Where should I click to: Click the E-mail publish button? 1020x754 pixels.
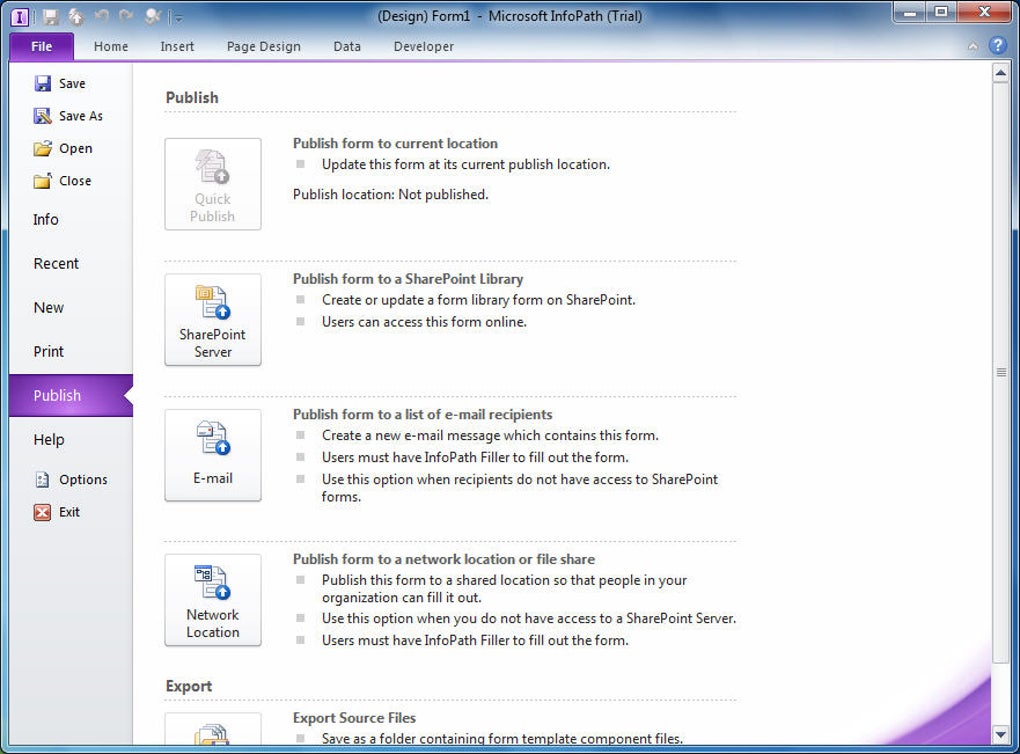click(x=213, y=455)
